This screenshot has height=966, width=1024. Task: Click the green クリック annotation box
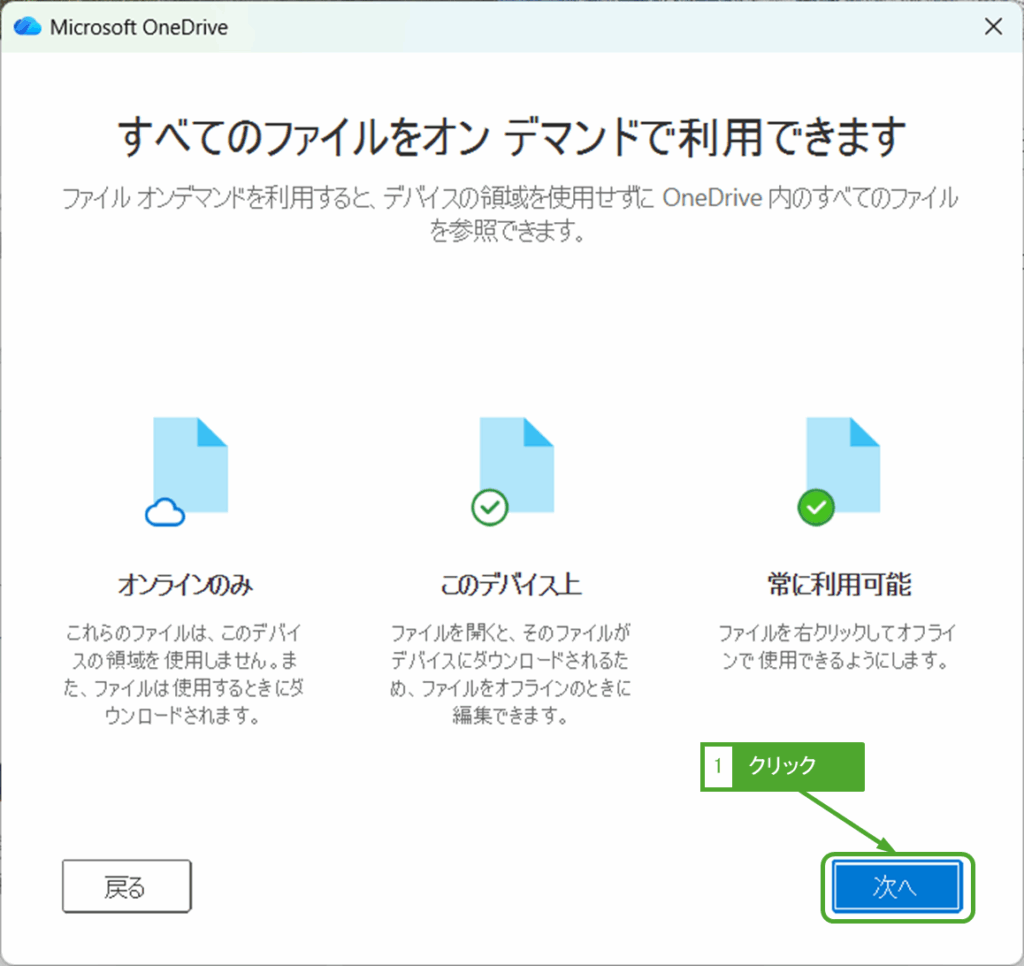[x=783, y=767]
